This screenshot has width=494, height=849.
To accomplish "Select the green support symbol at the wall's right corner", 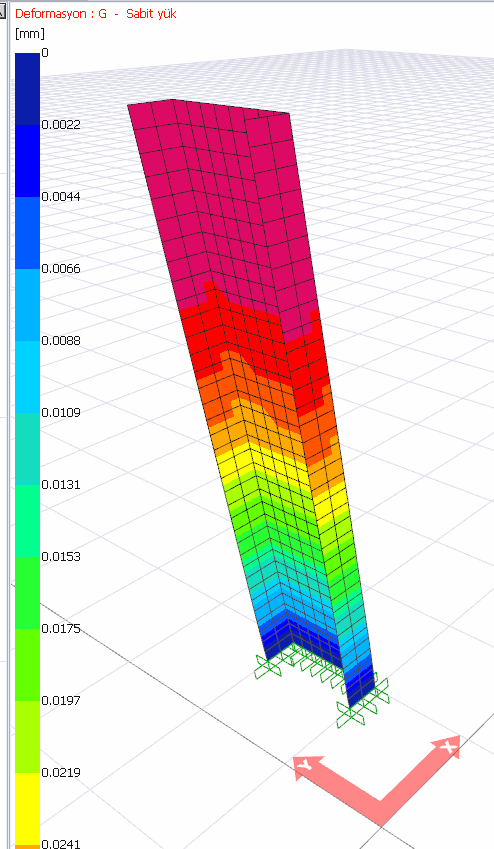I will coord(362,703).
